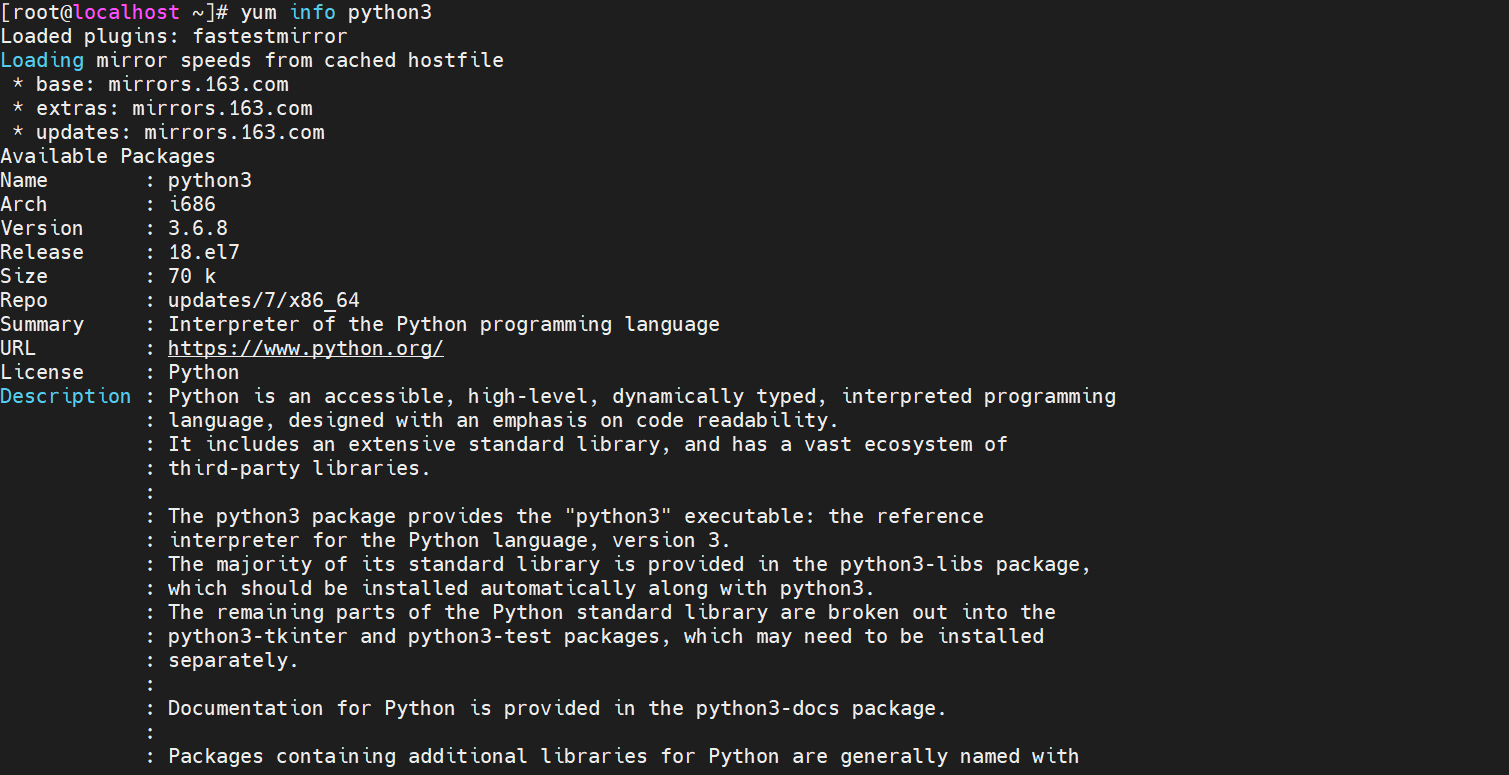The height and width of the screenshot is (775, 1509).
Task: Select the version value 3.6.8
Action: 198,228
